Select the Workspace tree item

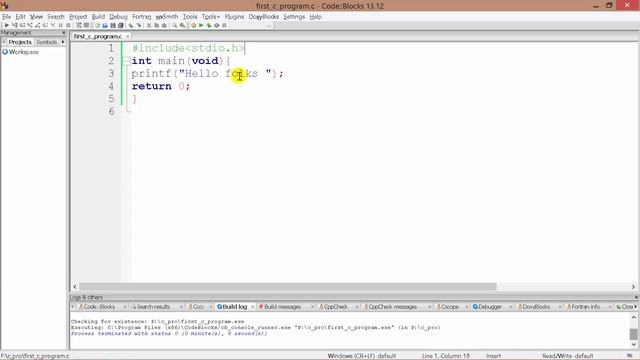[24, 52]
